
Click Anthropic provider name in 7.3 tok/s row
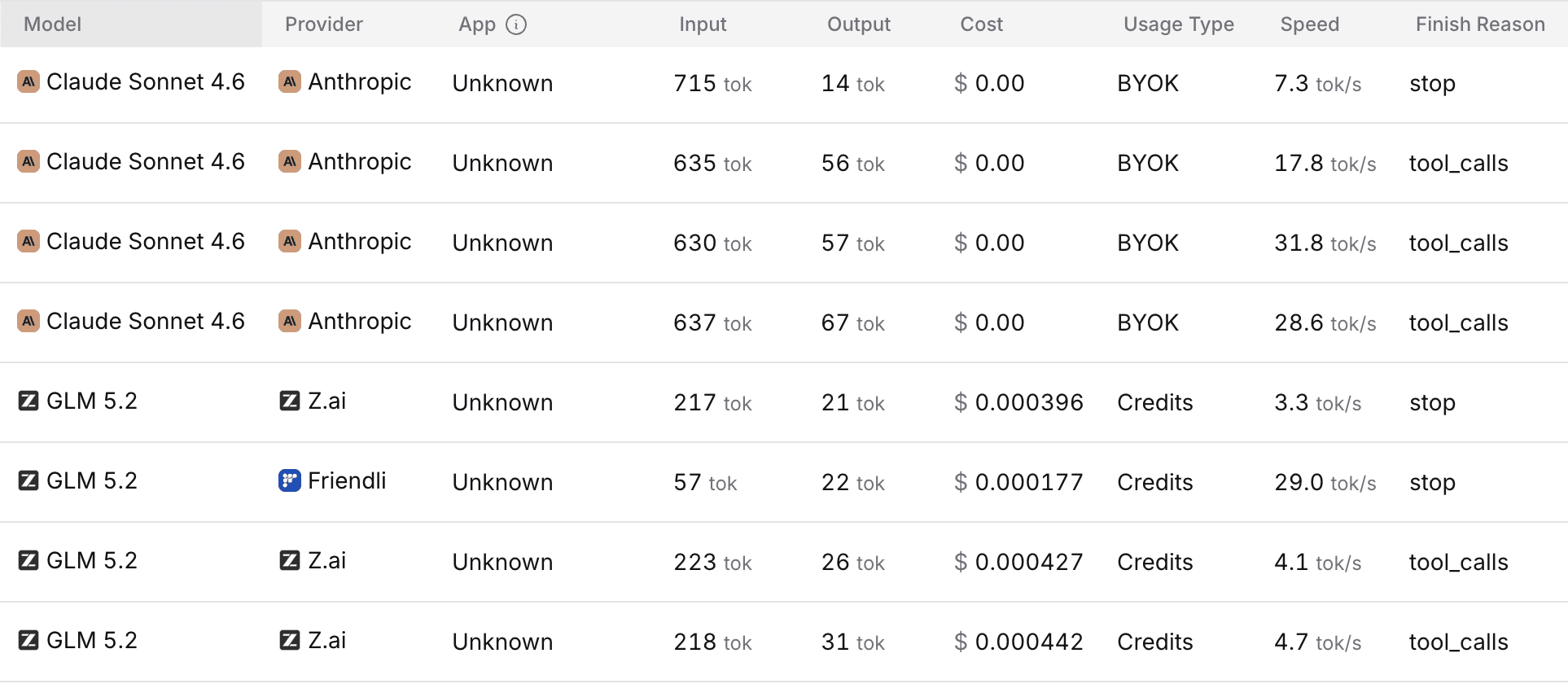tap(360, 82)
